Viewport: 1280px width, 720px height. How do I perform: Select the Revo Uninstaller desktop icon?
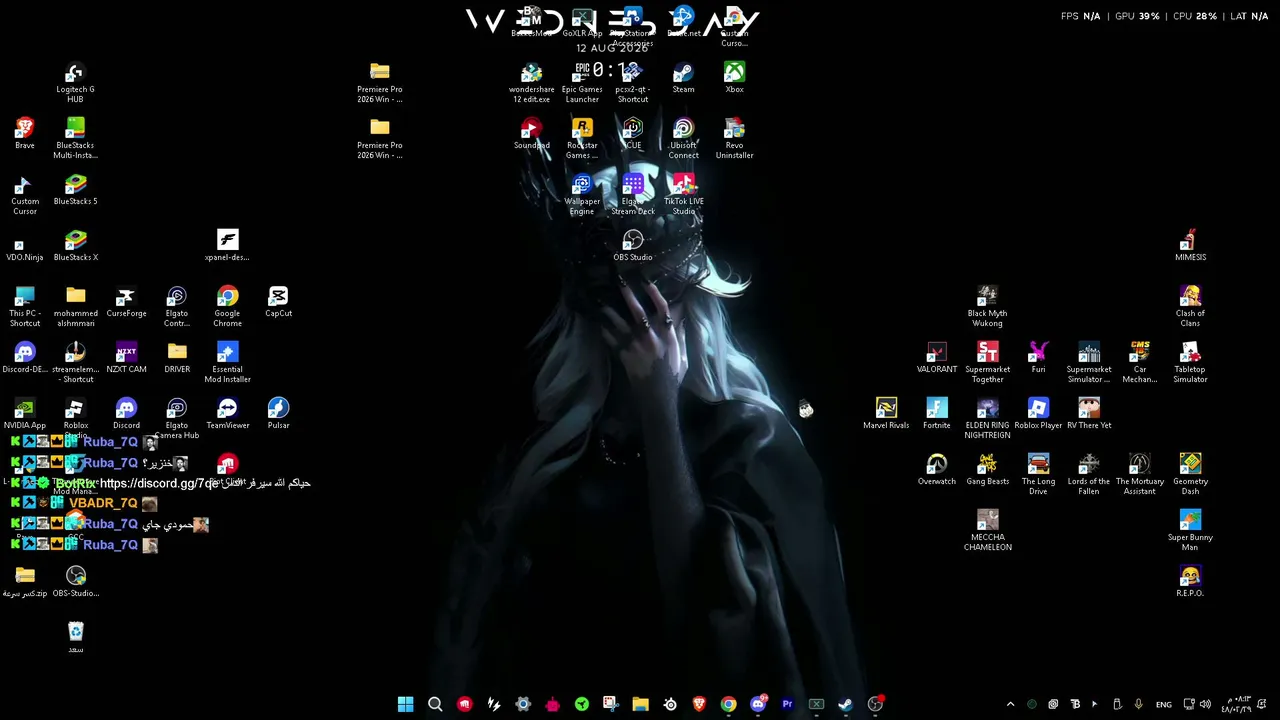(734, 139)
